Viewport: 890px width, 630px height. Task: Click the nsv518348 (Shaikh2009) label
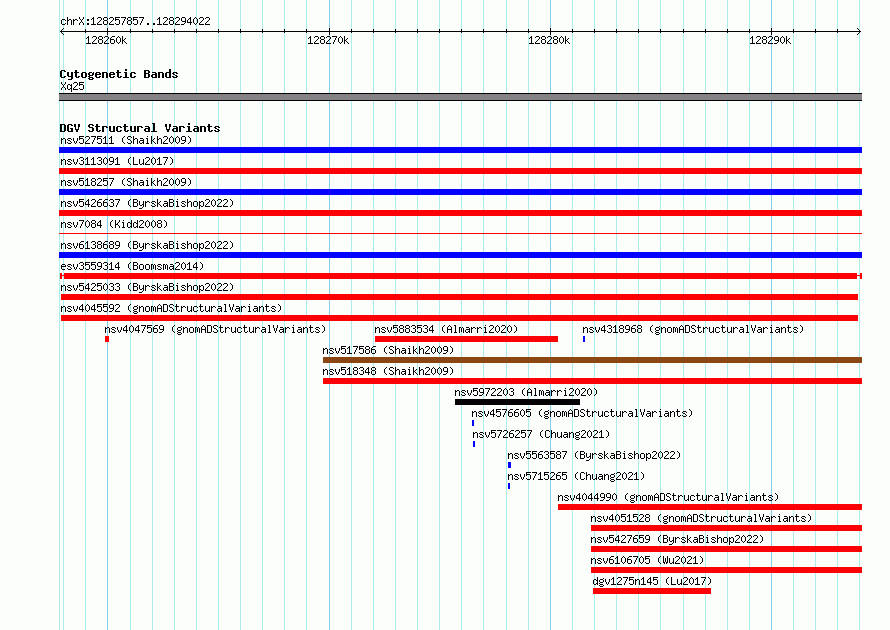tap(388, 371)
